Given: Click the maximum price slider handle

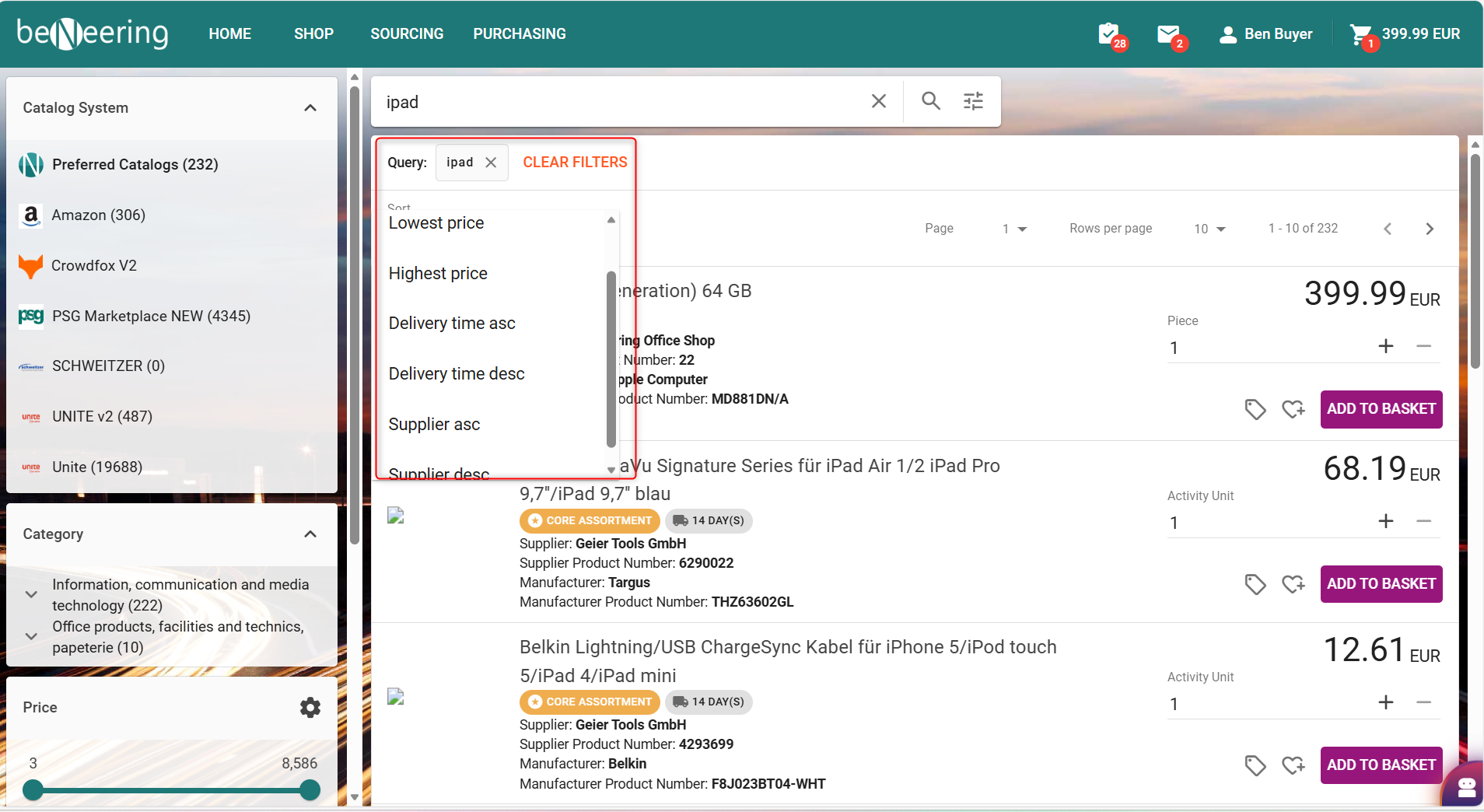Looking at the screenshot, I should point(310,790).
